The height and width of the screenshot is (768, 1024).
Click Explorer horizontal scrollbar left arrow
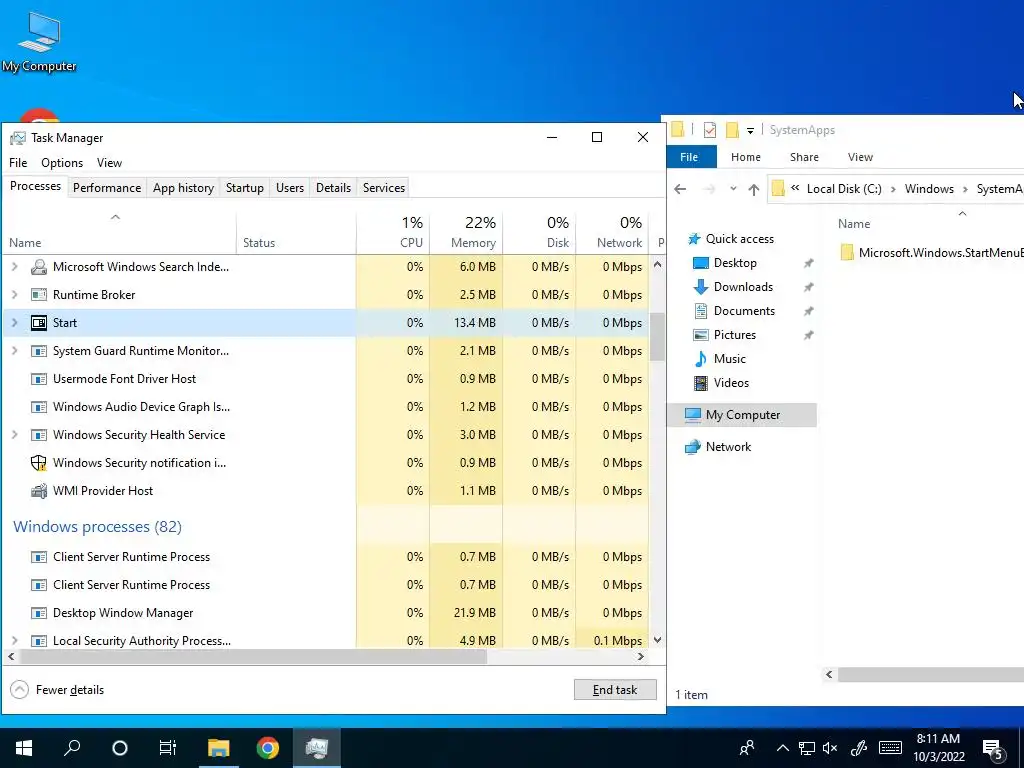(829, 675)
